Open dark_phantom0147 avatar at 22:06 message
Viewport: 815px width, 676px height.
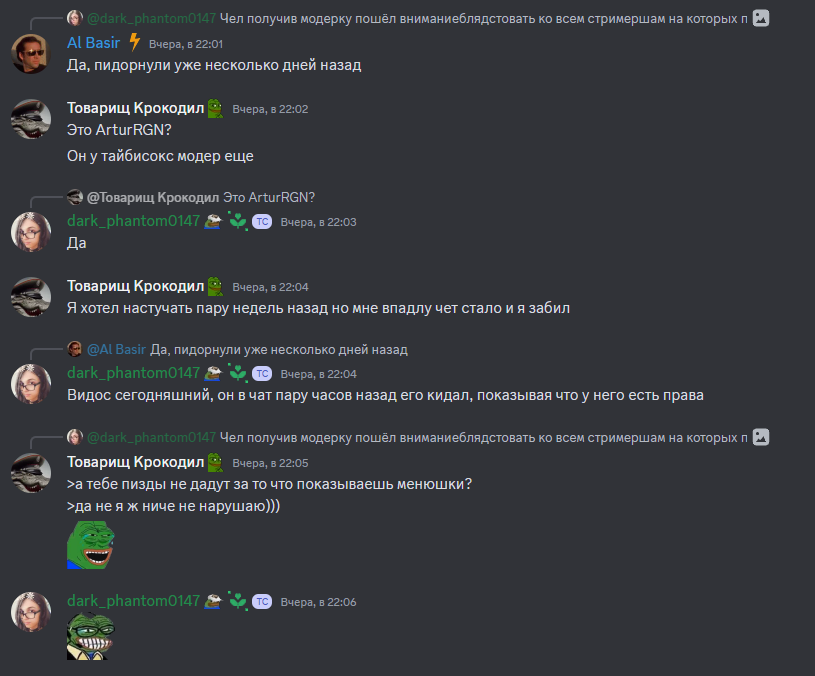point(31,611)
